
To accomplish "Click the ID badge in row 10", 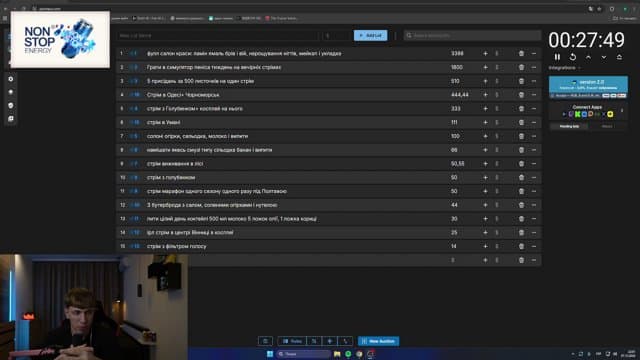I will point(135,178).
